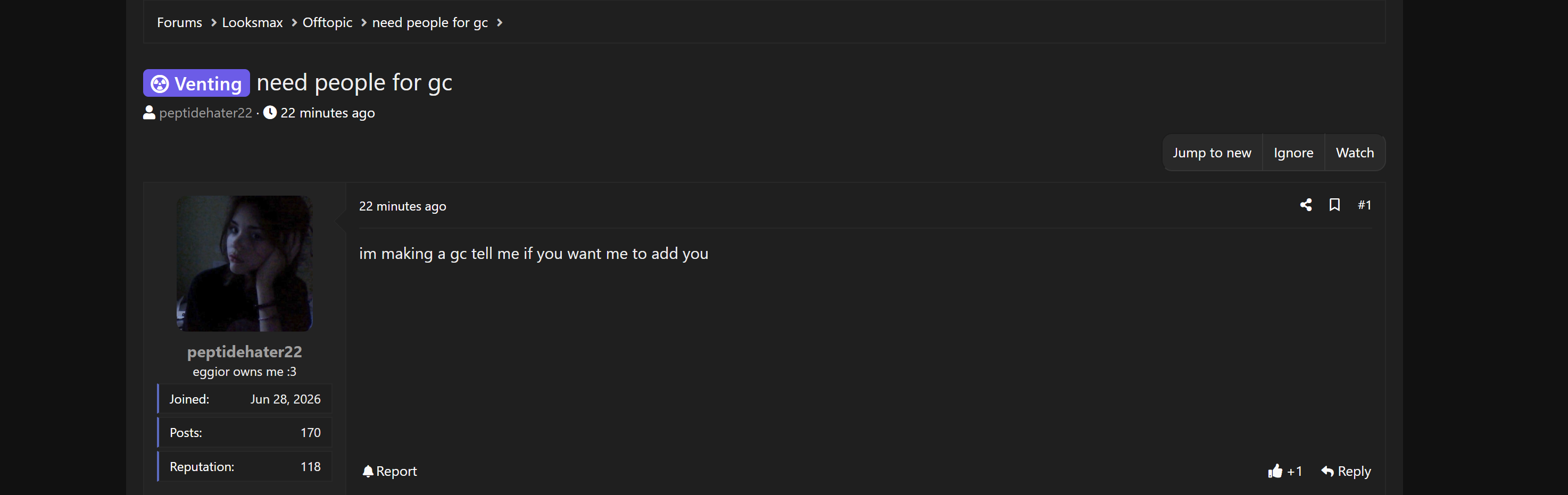Open the #1 post permalink
Viewport: 1568px width, 495px height.
1364,205
